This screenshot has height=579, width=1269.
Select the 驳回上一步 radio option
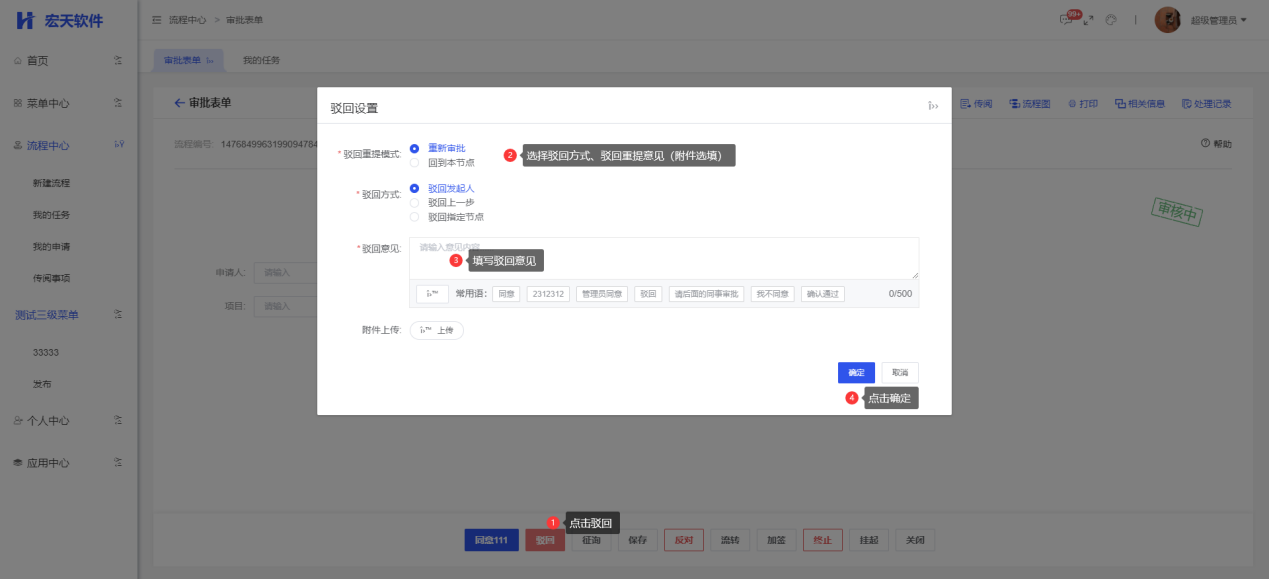coord(415,202)
